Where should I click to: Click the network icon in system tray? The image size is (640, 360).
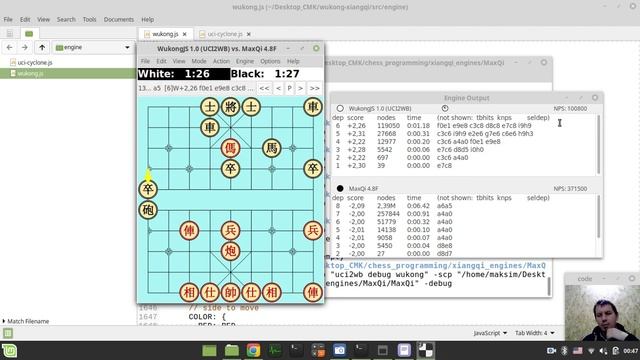(591, 351)
